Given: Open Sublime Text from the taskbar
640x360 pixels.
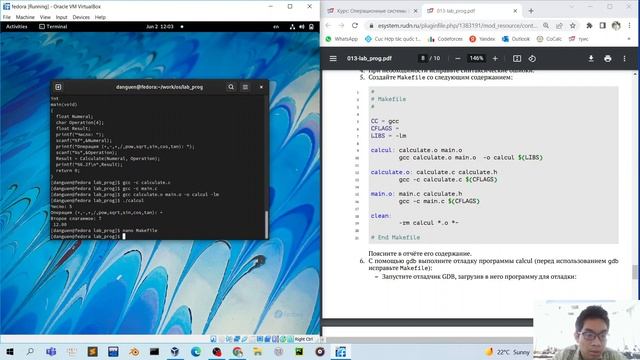Looking at the screenshot, I should [93, 351].
